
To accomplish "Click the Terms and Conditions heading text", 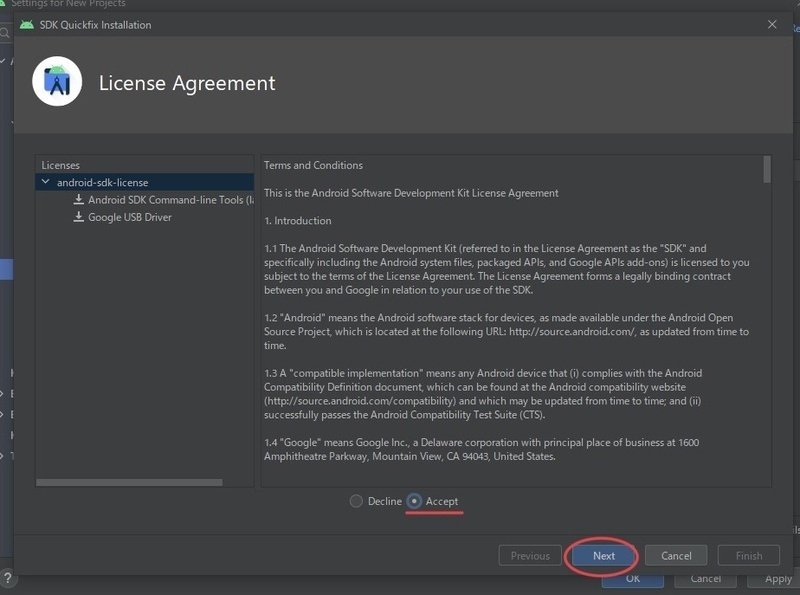I will point(313,165).
